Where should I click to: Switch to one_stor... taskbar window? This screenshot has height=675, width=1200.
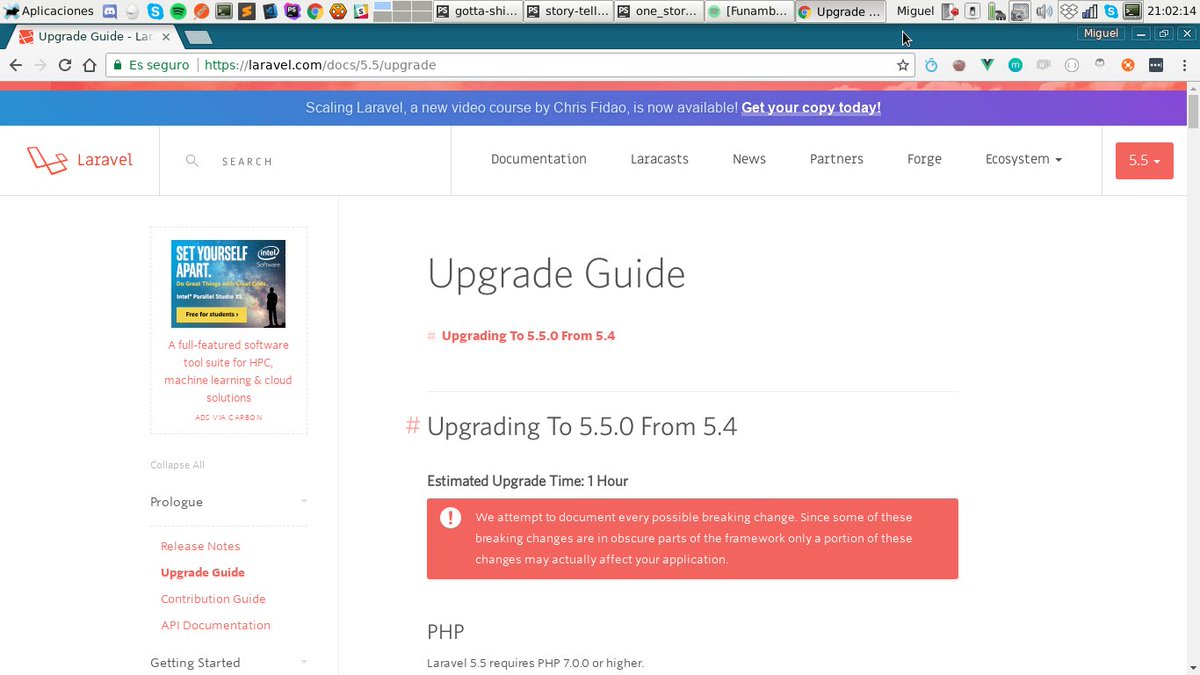[657, 11]
